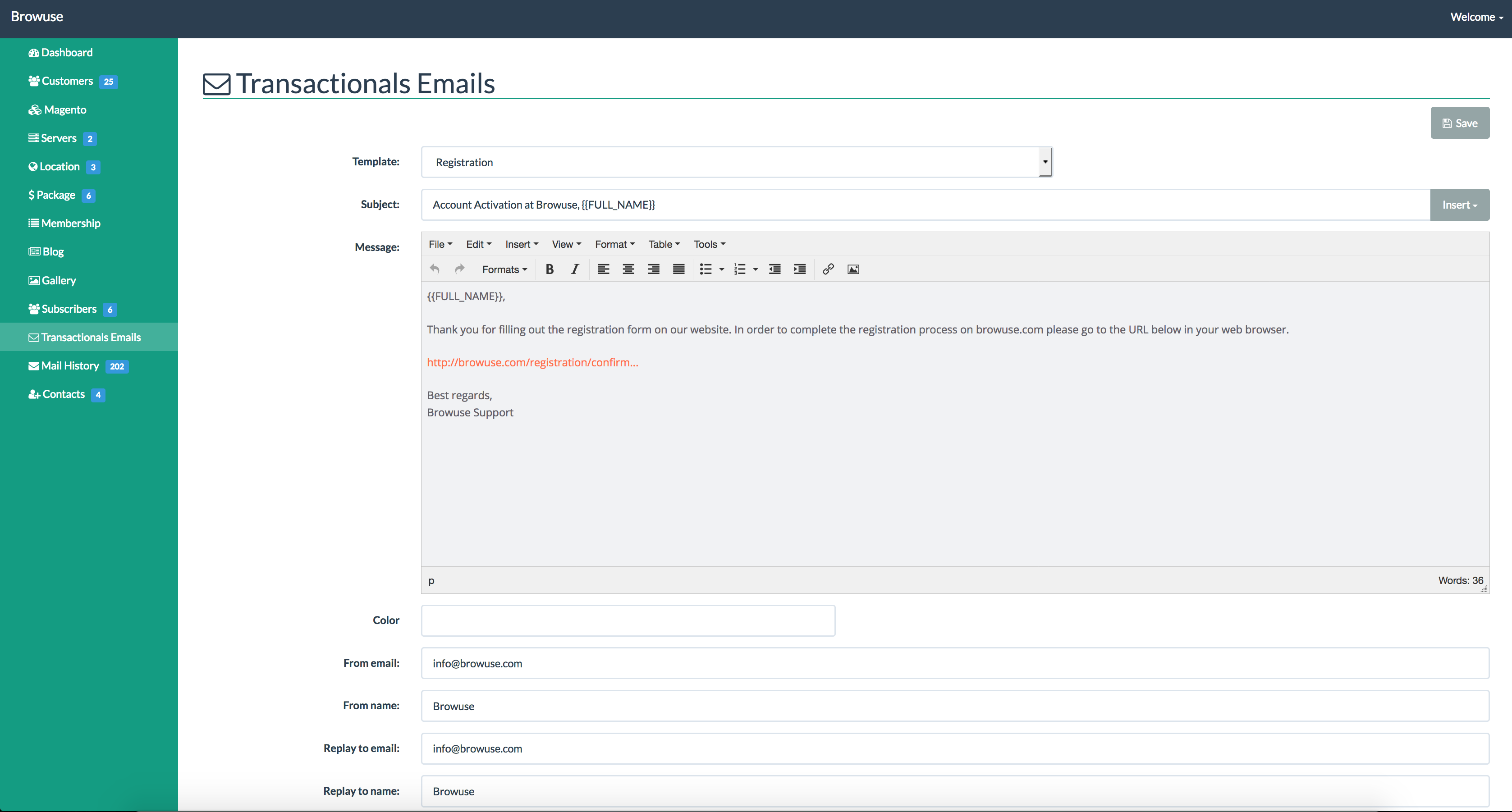Viewport: 1512px width, 812px height.
Task: Click the registration confirm URL in the message
Action: click(x=532, y=363)
